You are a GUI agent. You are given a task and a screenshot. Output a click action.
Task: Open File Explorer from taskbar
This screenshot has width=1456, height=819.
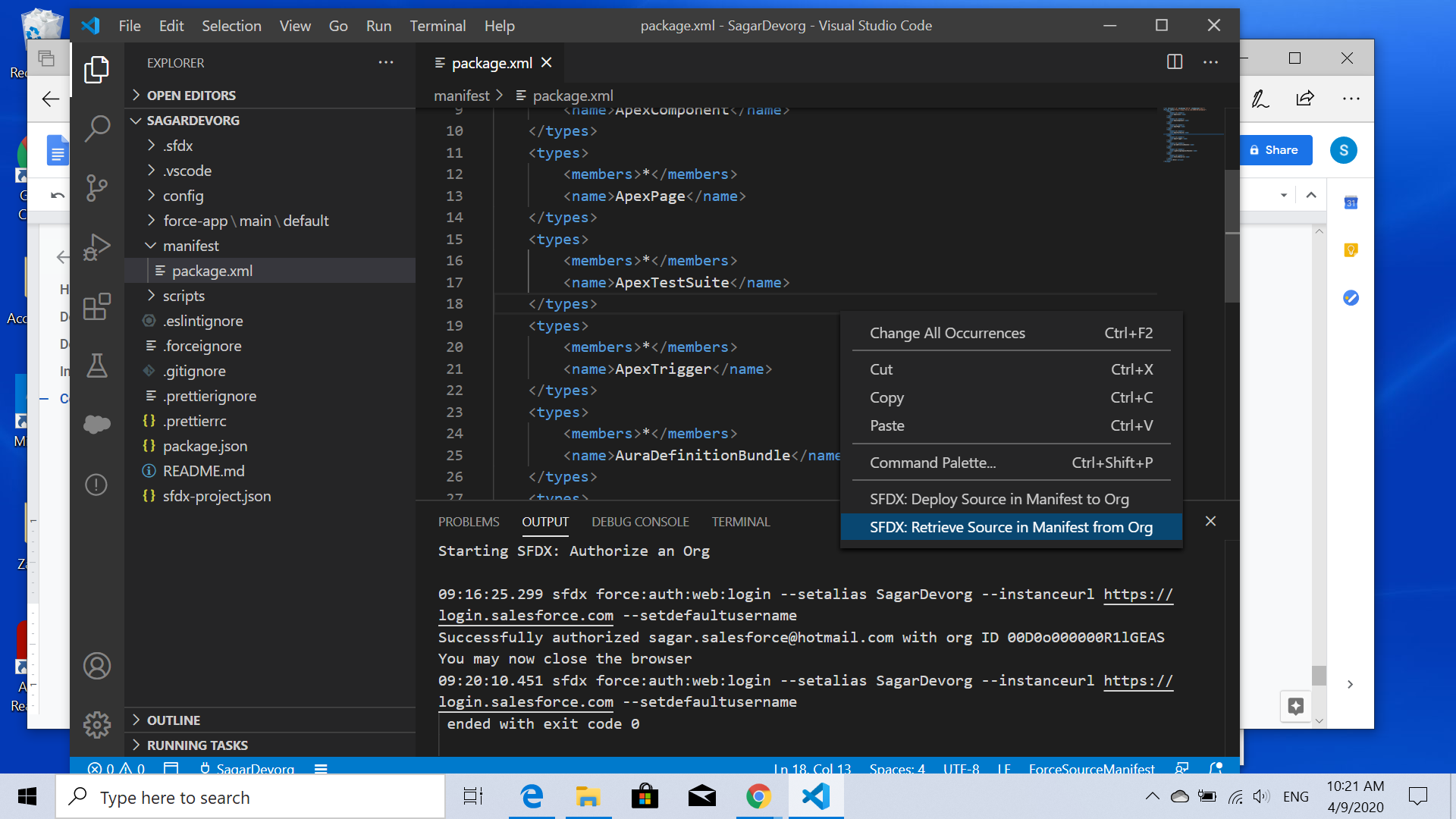(588, 796)
